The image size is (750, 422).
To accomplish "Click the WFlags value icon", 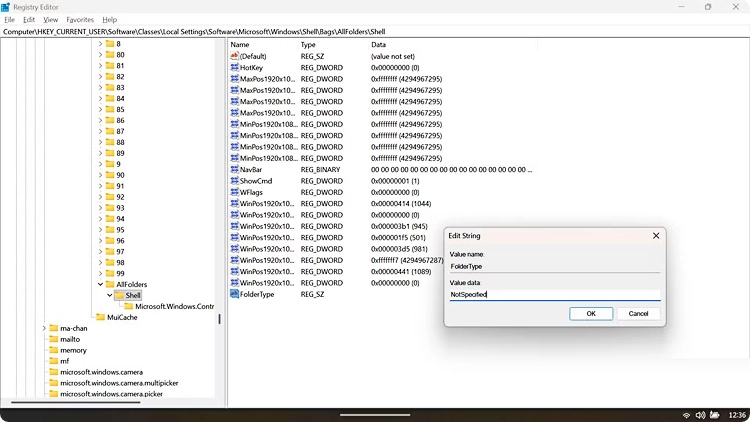I will point(234,192).
